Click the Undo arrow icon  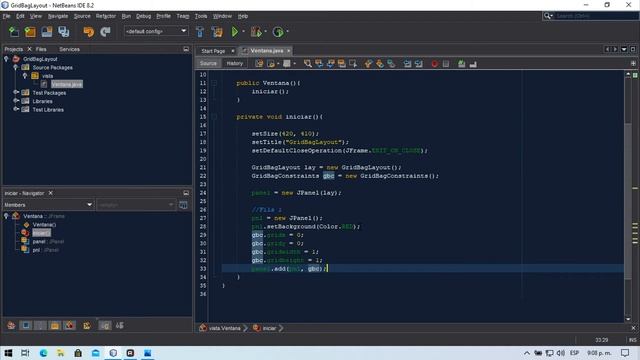[88, 31]
